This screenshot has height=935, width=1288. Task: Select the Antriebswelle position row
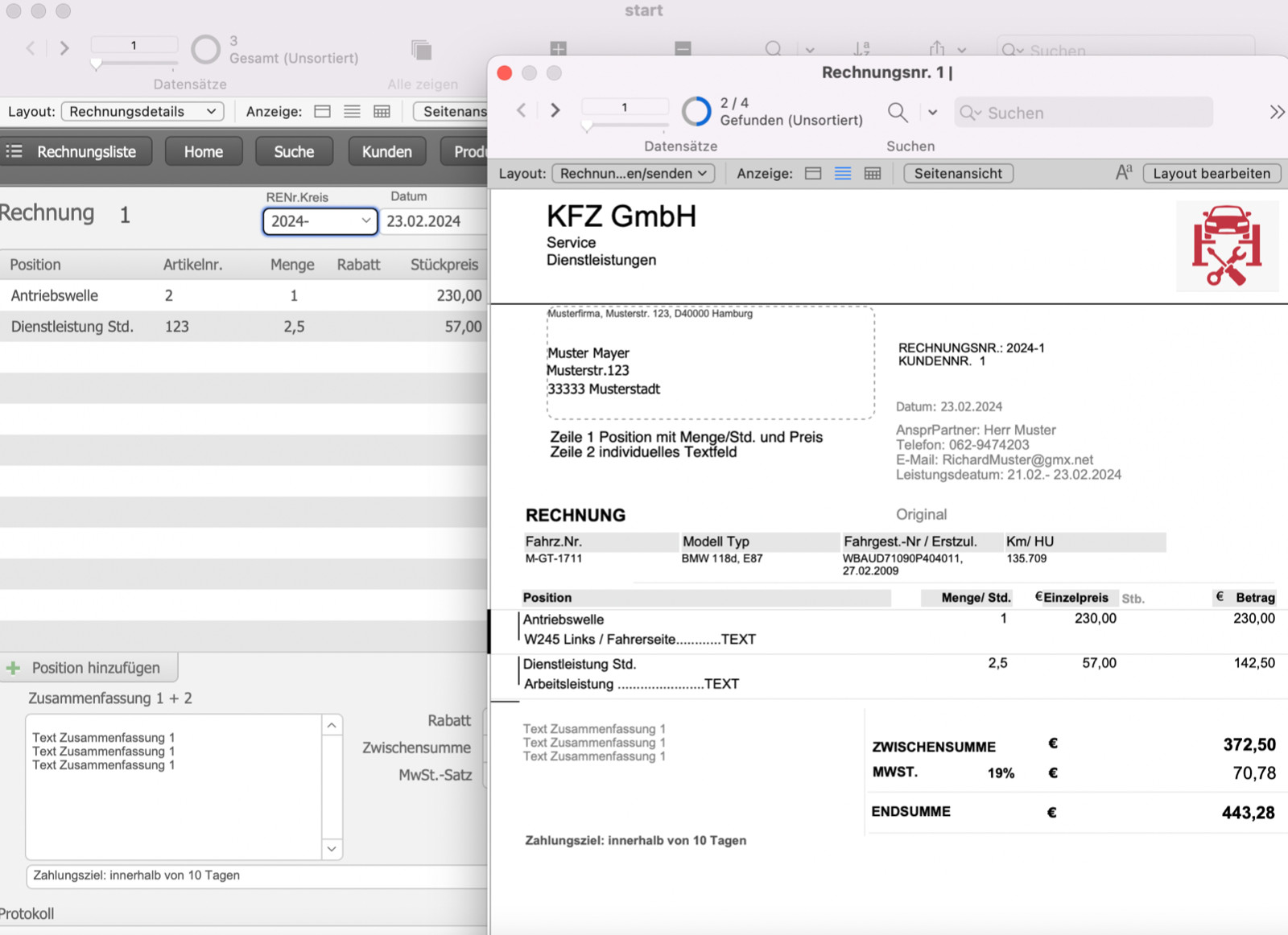pyautogui.click(x=243, y=295)
